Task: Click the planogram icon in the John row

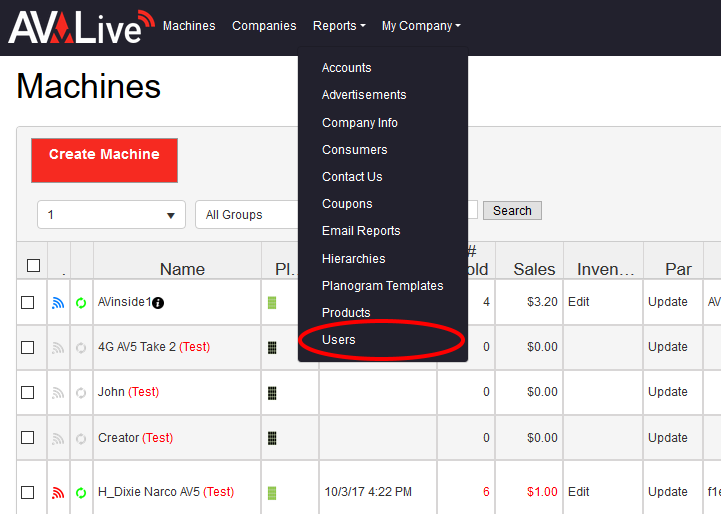Action: tap(272, 393)
